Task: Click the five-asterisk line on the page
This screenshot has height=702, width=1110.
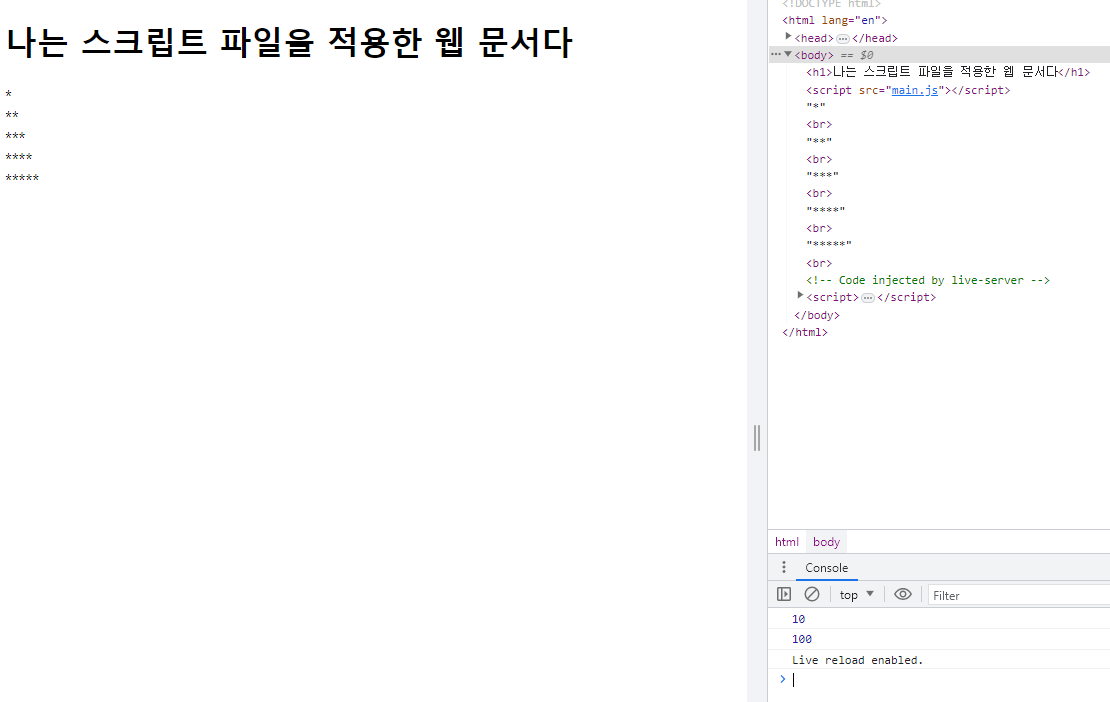Action: click(x=22, y=178)
